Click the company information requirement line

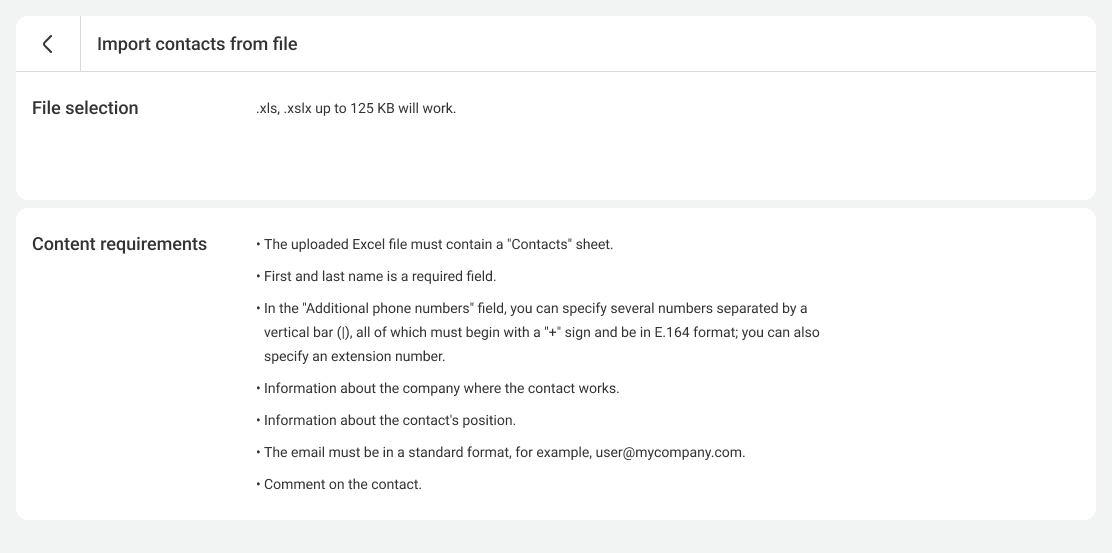pos(441,388)
